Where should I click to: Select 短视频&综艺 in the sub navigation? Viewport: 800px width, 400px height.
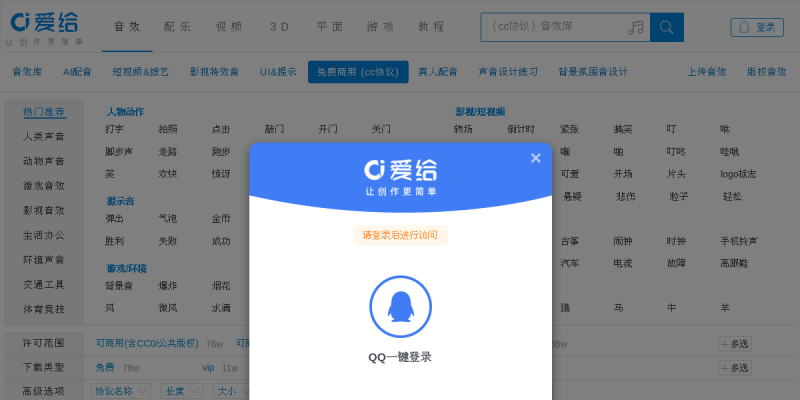[x=141, y=72]
